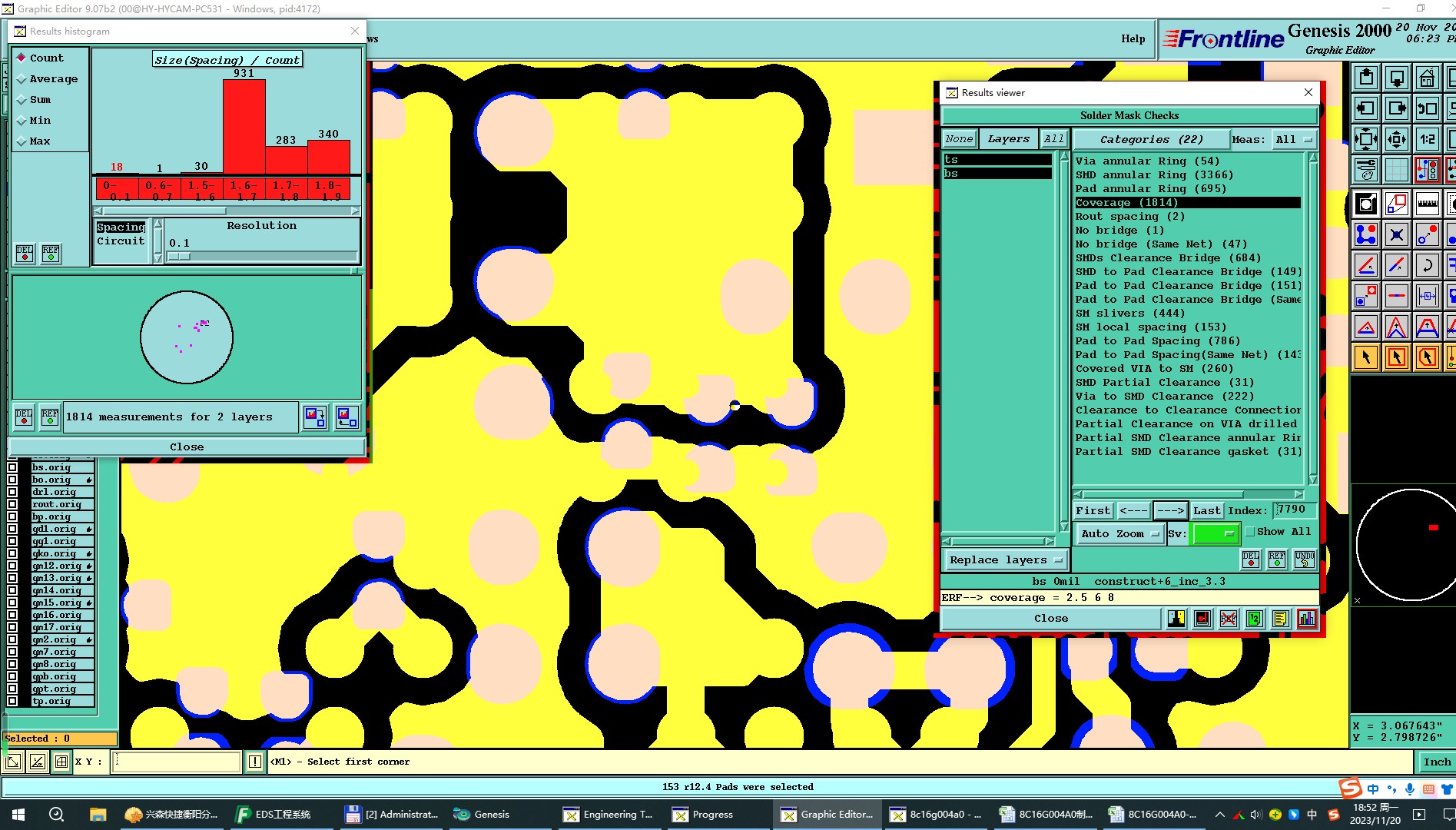1456x830 pixels.
Task: Select the ruler measurement tool
Action: [1427, 204]
